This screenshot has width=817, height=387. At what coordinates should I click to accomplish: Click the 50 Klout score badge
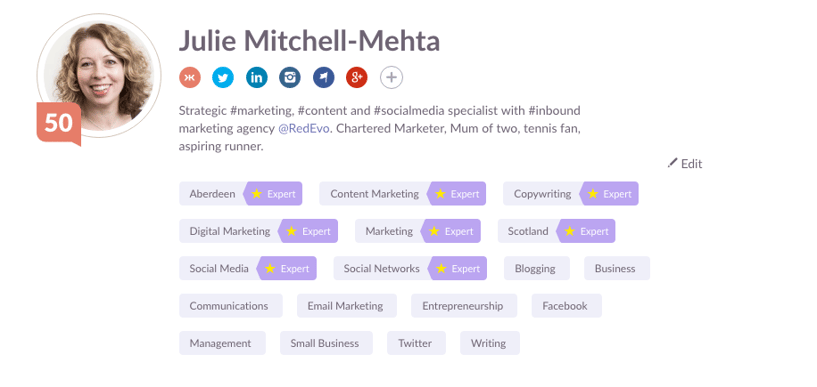pyautogui.click(x=58, y=123)
